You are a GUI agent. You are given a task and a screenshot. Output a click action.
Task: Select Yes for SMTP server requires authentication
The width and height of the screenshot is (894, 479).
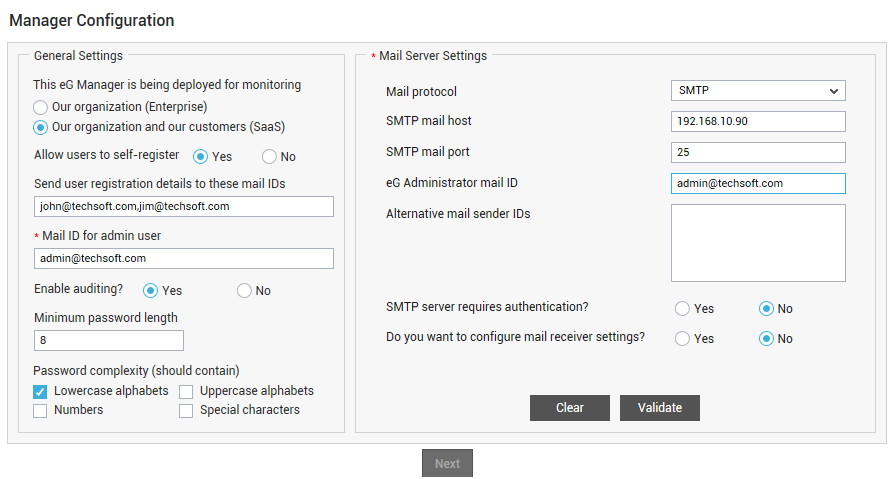click(x=682, y=308)
